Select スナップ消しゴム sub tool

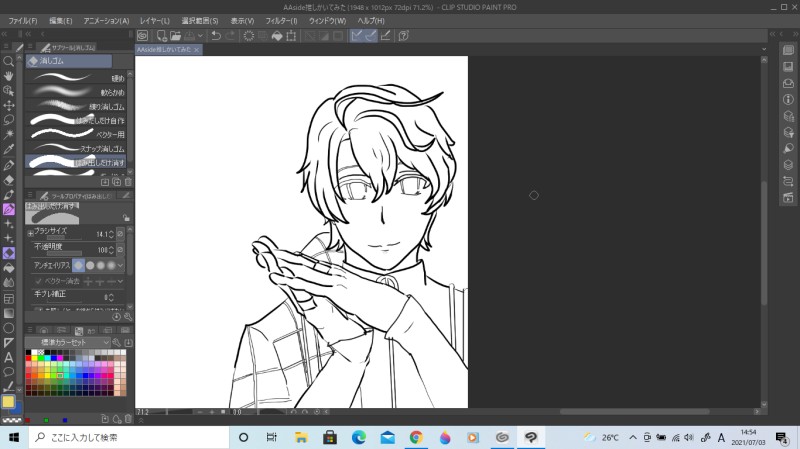pyautogui.click(x=76, y=148)
